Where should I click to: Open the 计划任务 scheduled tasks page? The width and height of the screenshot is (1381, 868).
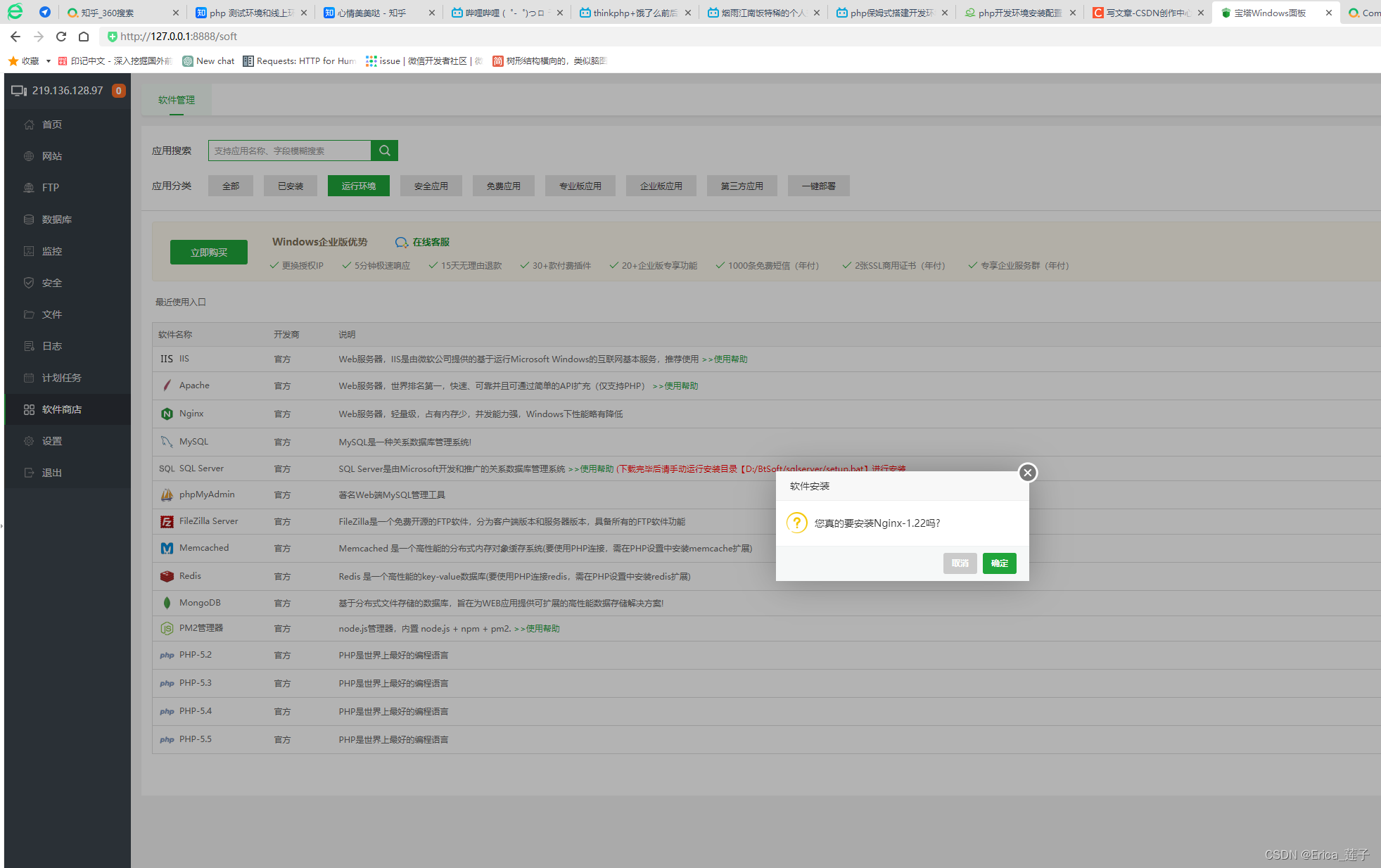point(61,377)
